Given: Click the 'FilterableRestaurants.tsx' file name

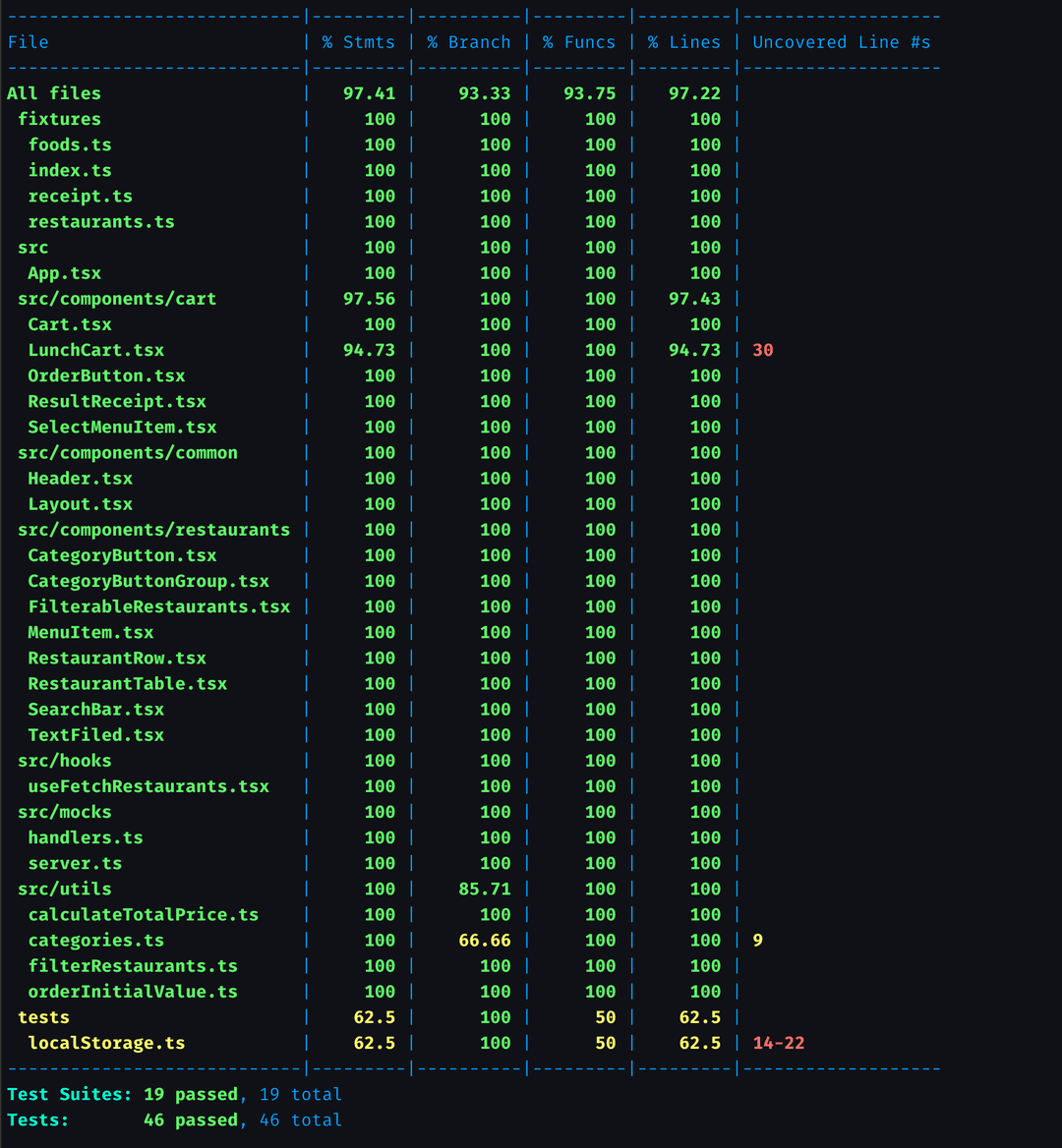Looking at the screenshot, I should [159, 607].
